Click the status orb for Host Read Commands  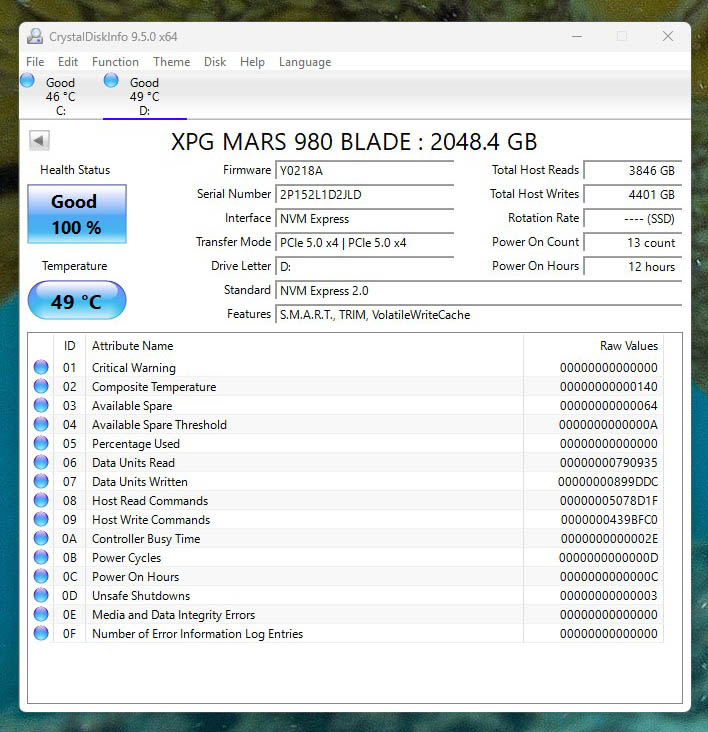click(x=41, y=500)
